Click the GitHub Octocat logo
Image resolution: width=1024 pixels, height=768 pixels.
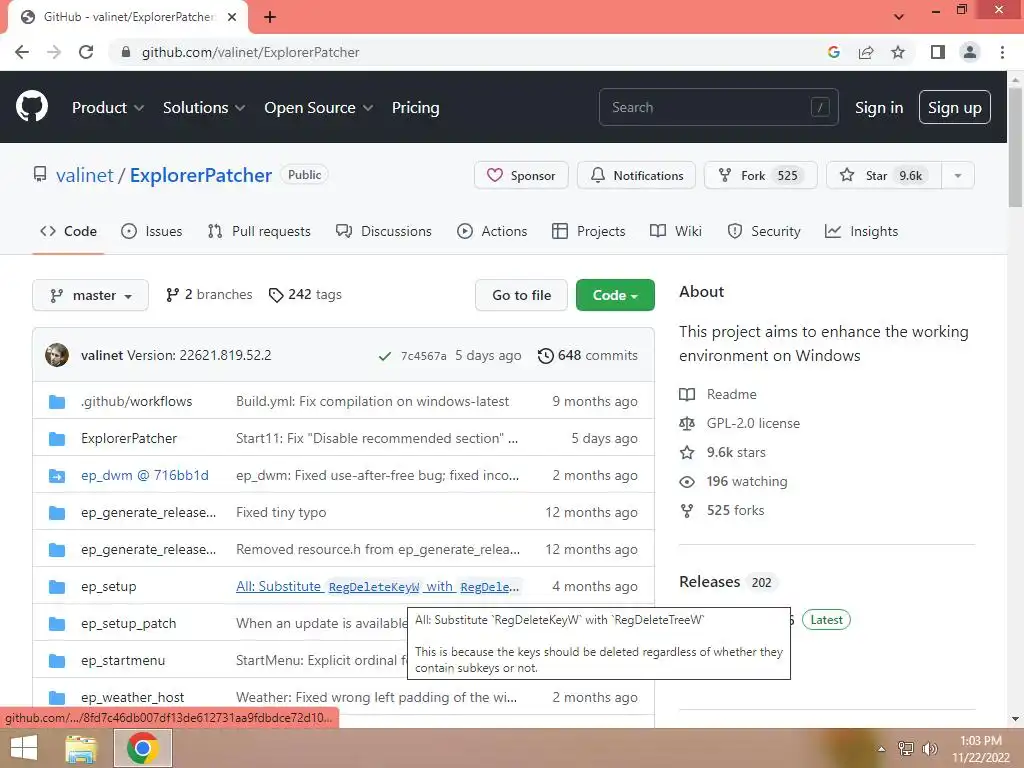click(x=31, y=107)
